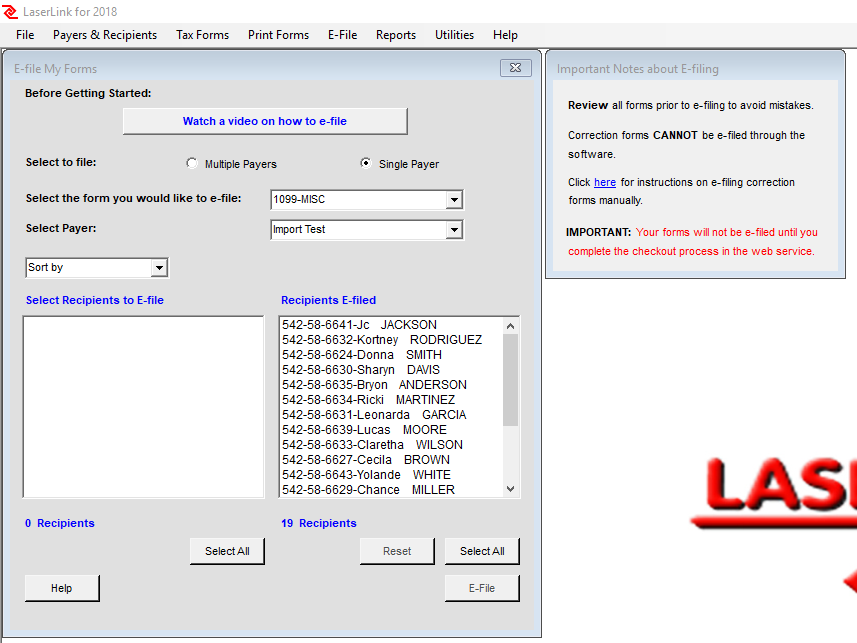Click Select All under Recipients to E-file
Screen dimensions: 857x643
pyautogui.click(x=227, y=551)
